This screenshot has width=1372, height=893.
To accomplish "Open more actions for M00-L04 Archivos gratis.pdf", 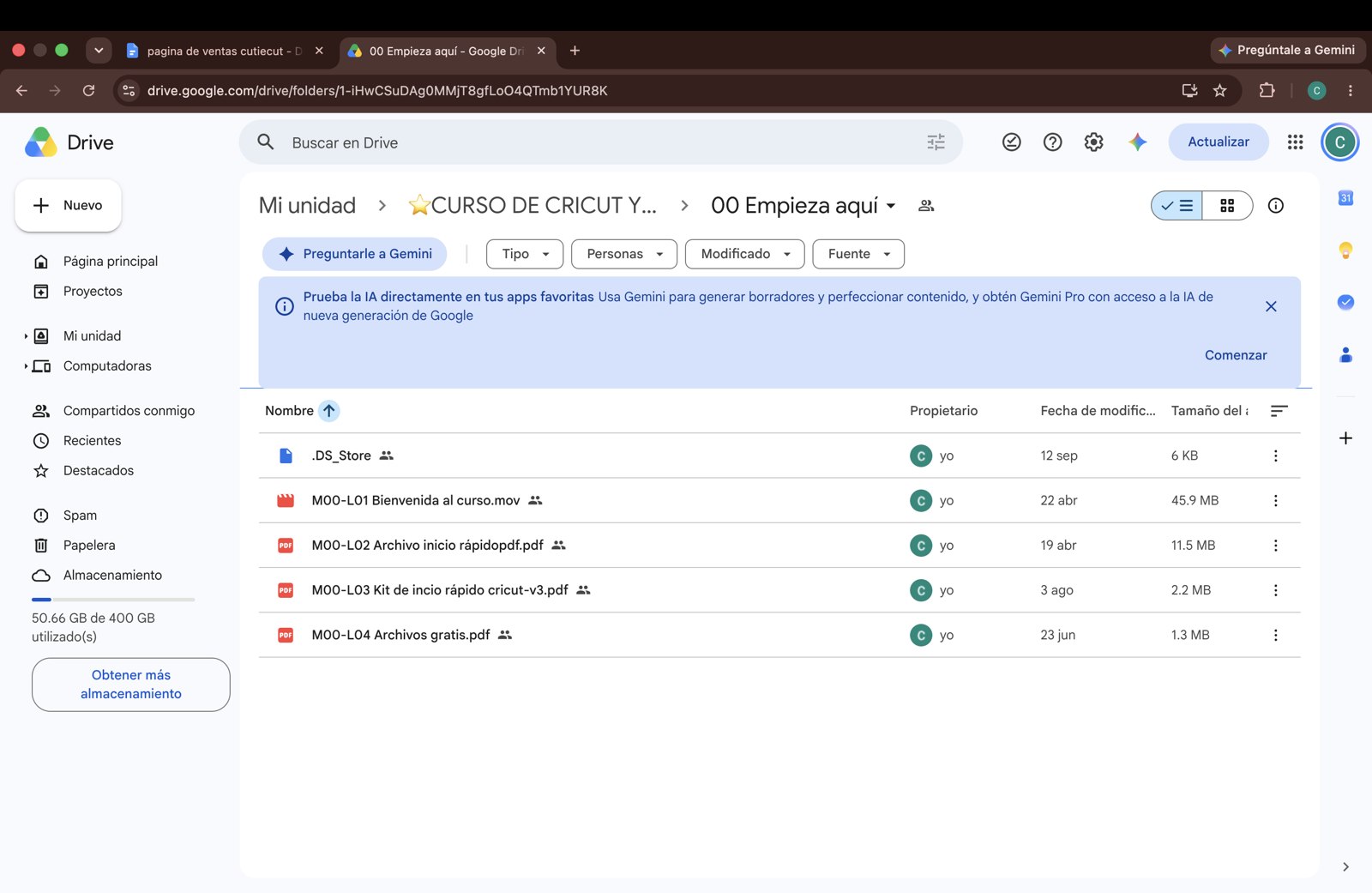I will pyautogui.click(x=1275, y=635).
